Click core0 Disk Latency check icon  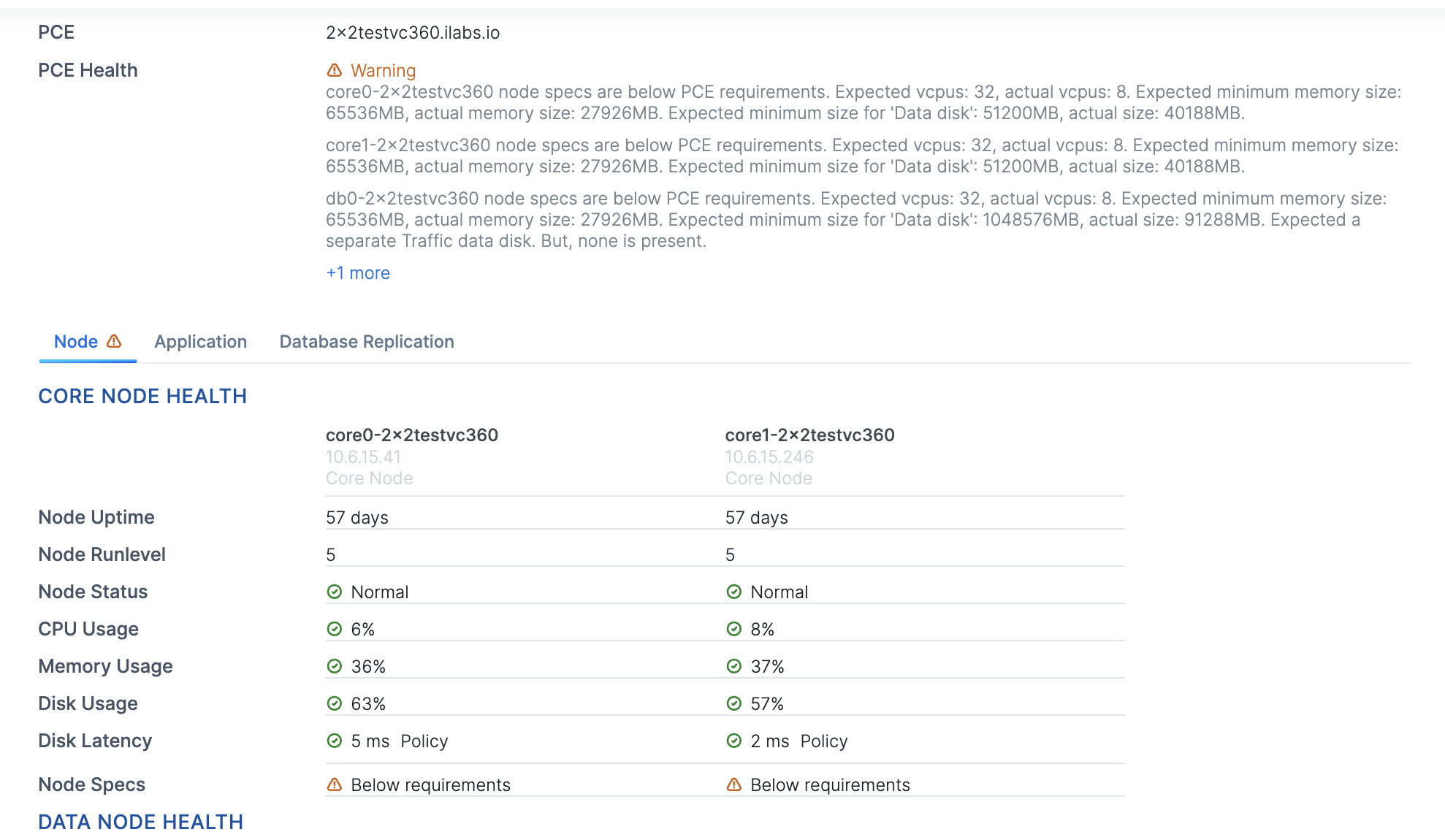click(335, 741)
